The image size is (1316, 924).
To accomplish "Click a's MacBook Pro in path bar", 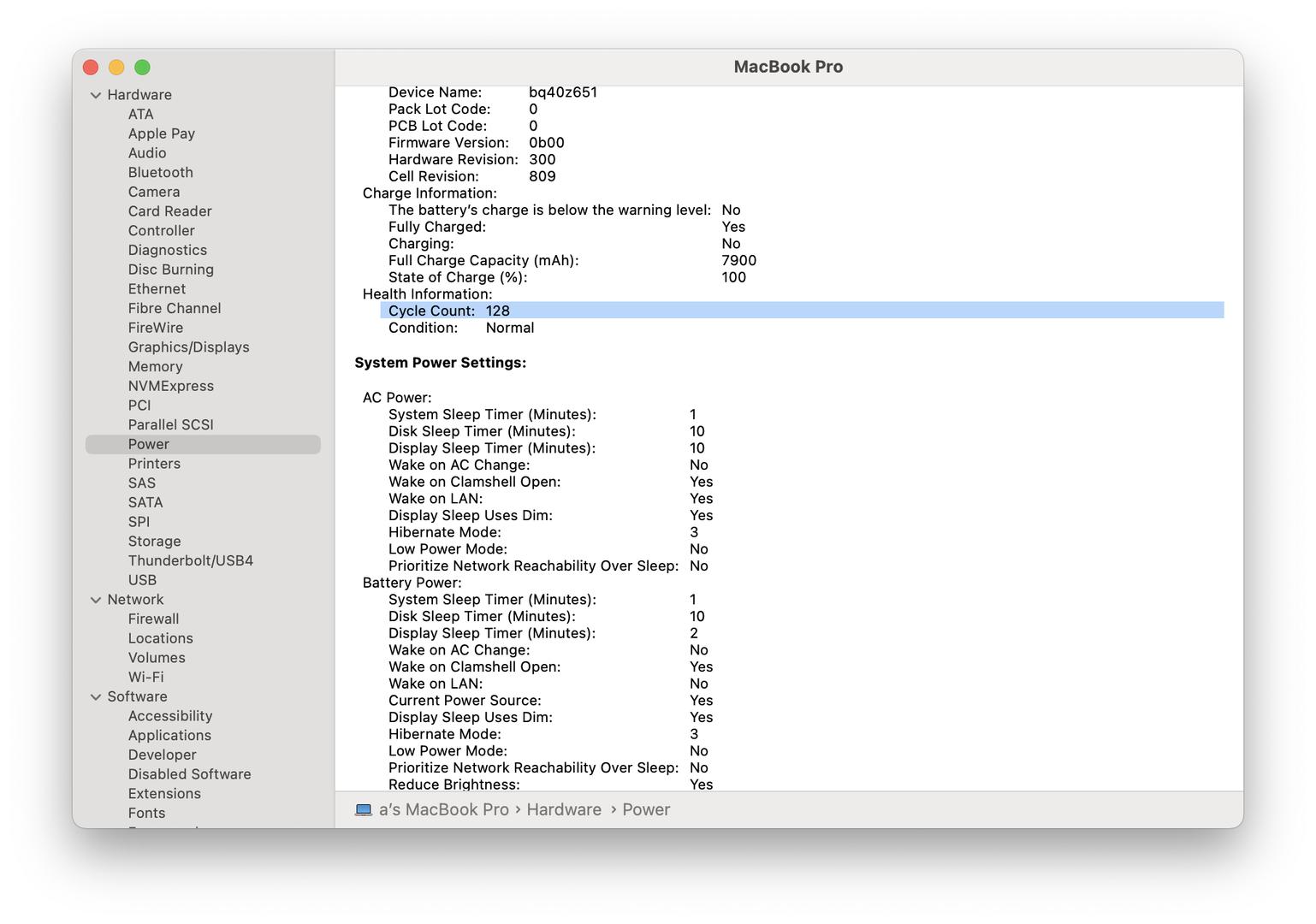I will coord(443,809).
